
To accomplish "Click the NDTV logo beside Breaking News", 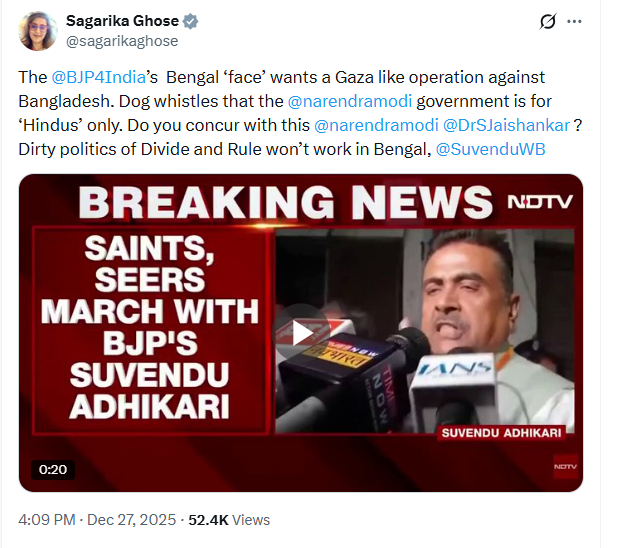I will (538, 202).
